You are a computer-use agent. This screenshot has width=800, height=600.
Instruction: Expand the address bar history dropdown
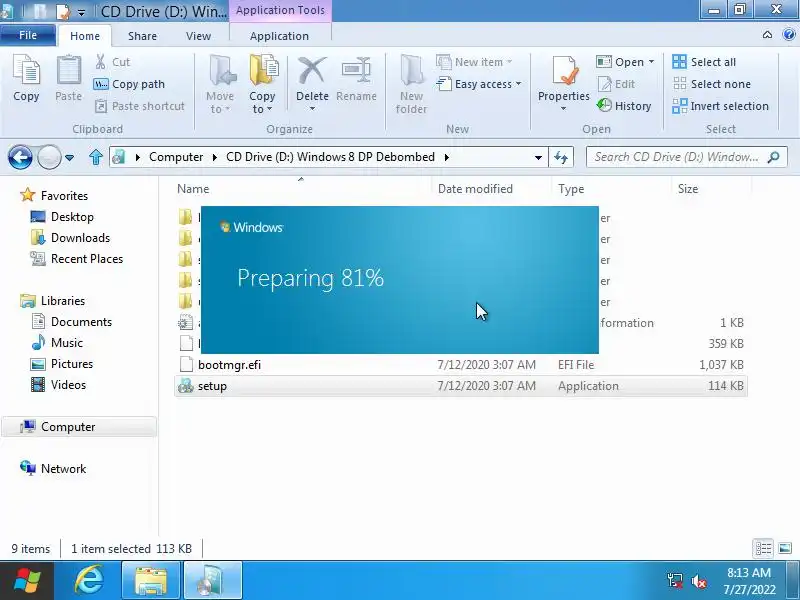click(x=538, y=157)
